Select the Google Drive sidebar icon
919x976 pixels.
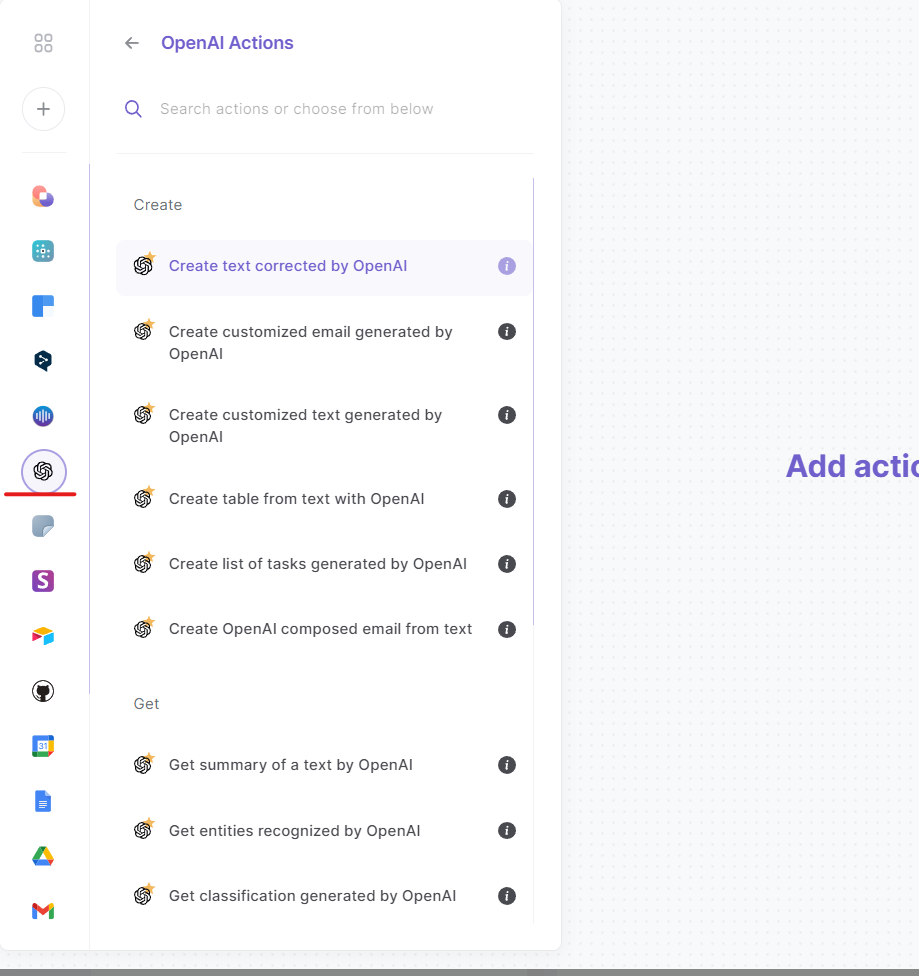[43, 856]
